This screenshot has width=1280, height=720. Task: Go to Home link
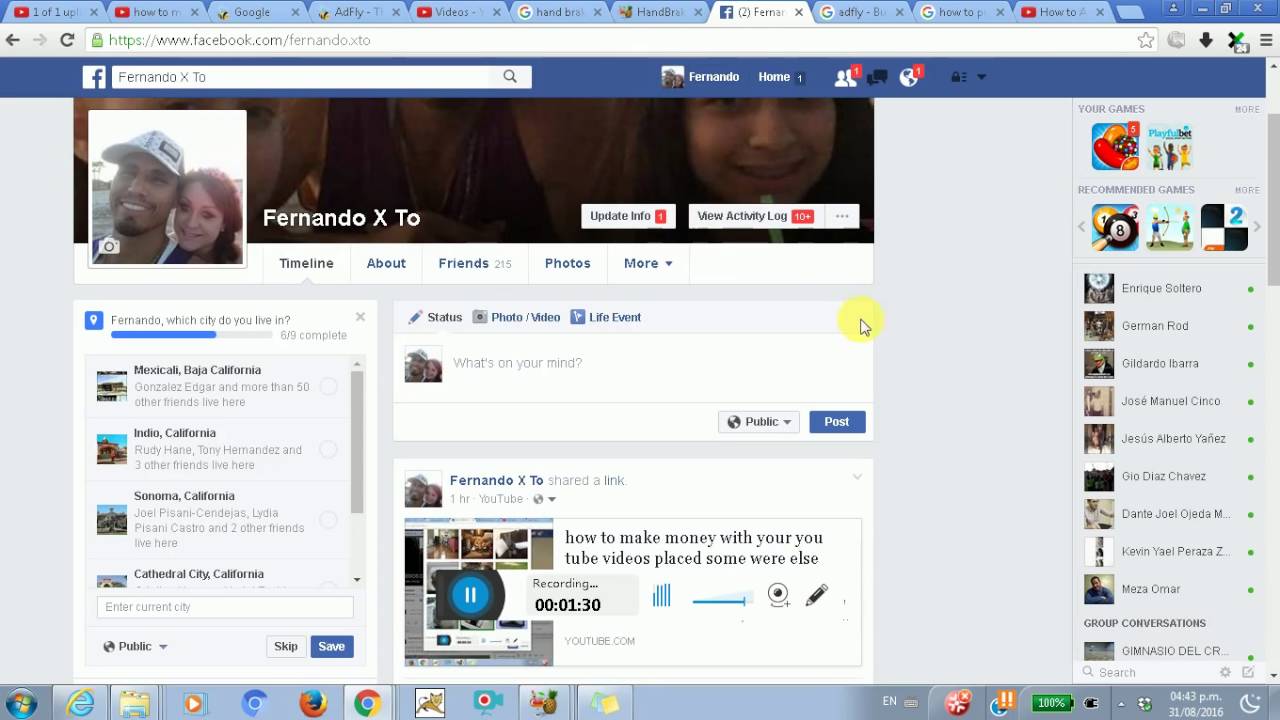coord(774,77)
